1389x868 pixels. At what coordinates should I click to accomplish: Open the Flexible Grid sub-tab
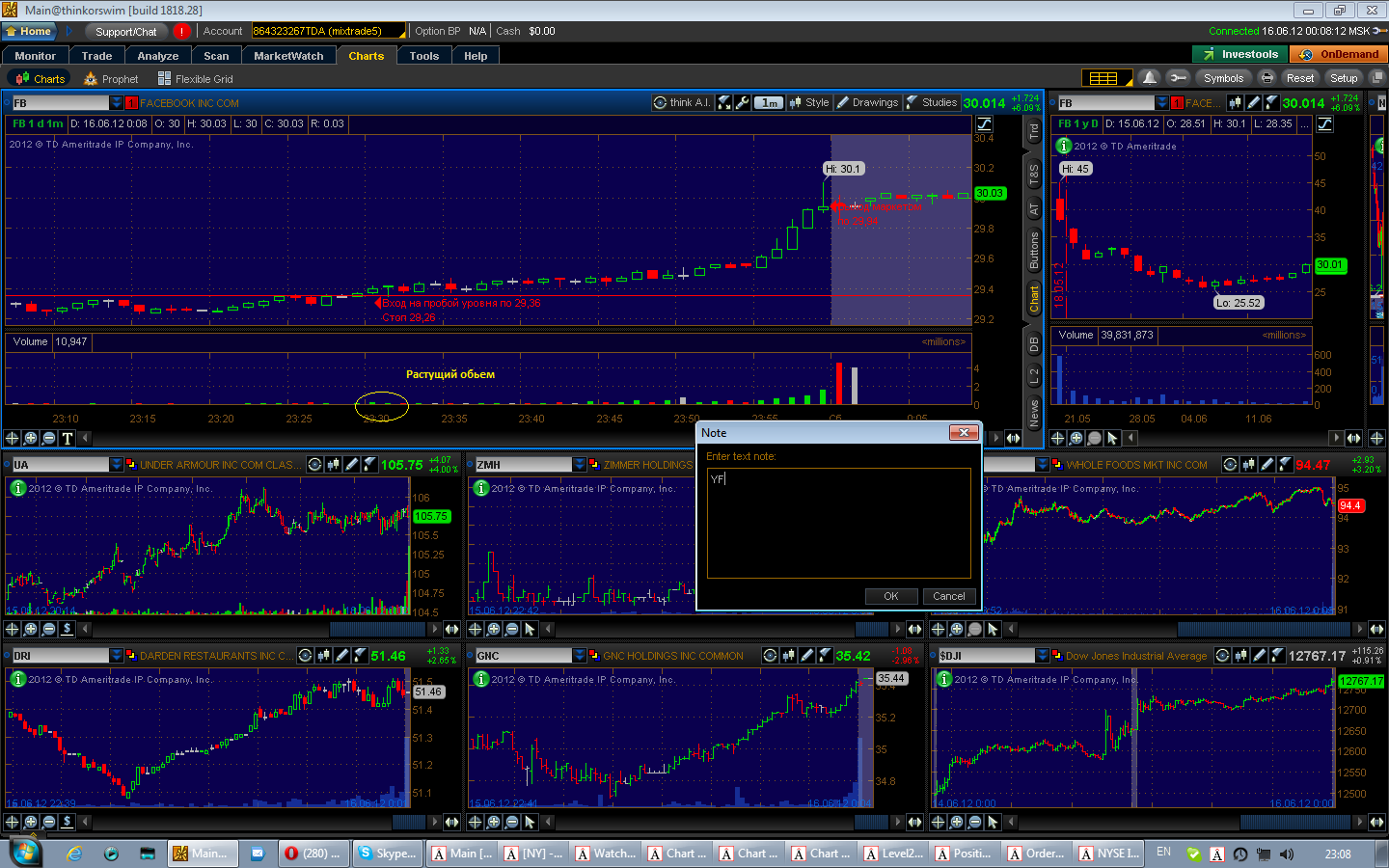pos(196,79)
